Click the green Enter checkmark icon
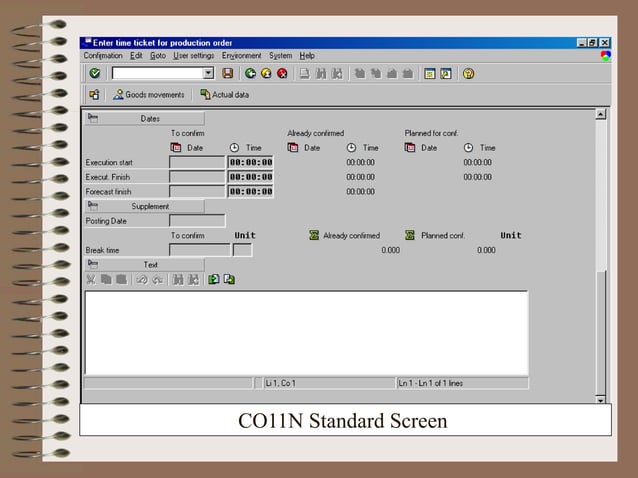This screenshot has width=638, height=478. [x=94, y=73]
